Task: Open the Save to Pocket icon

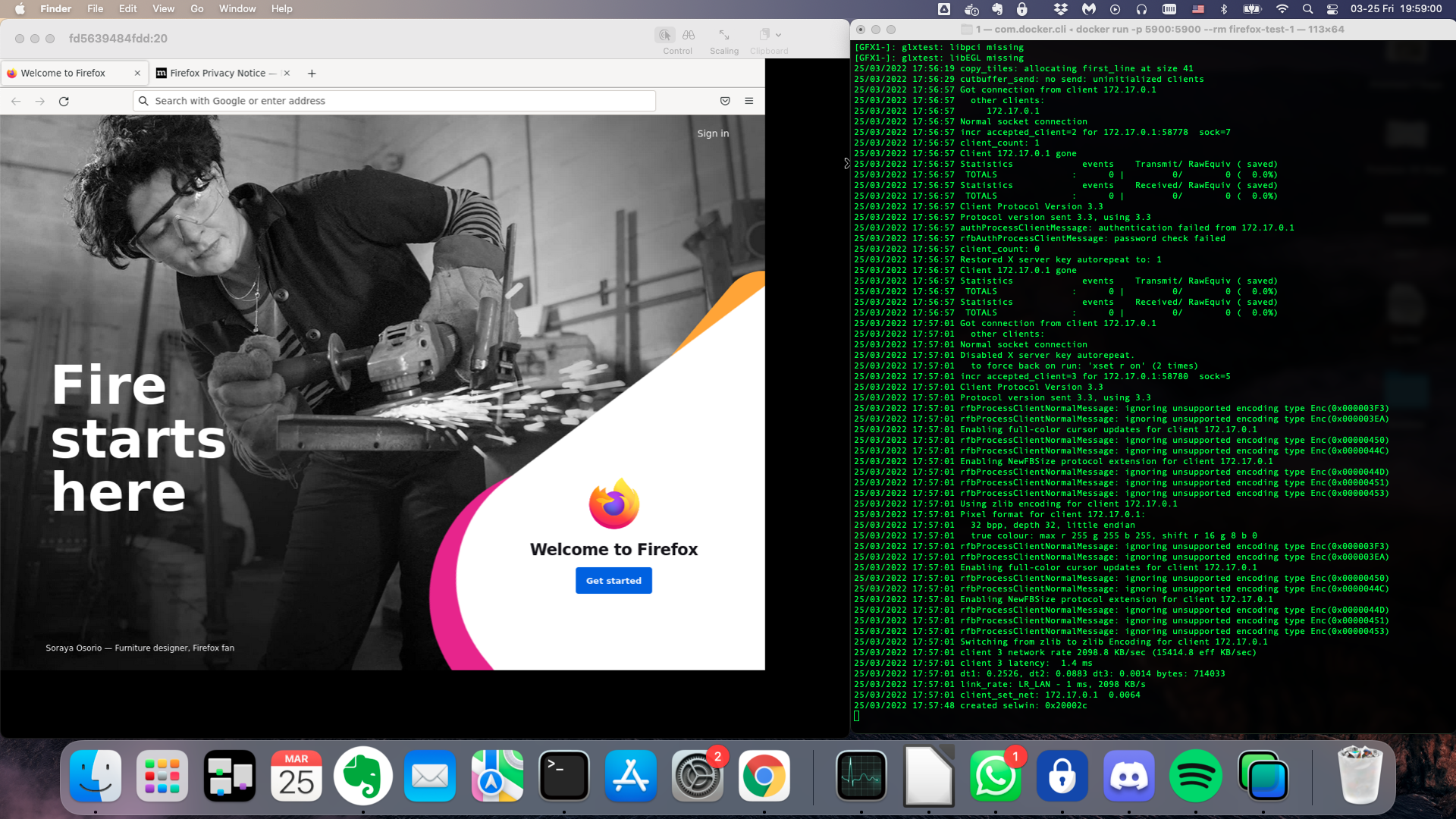Action: [x=725, y=101]
